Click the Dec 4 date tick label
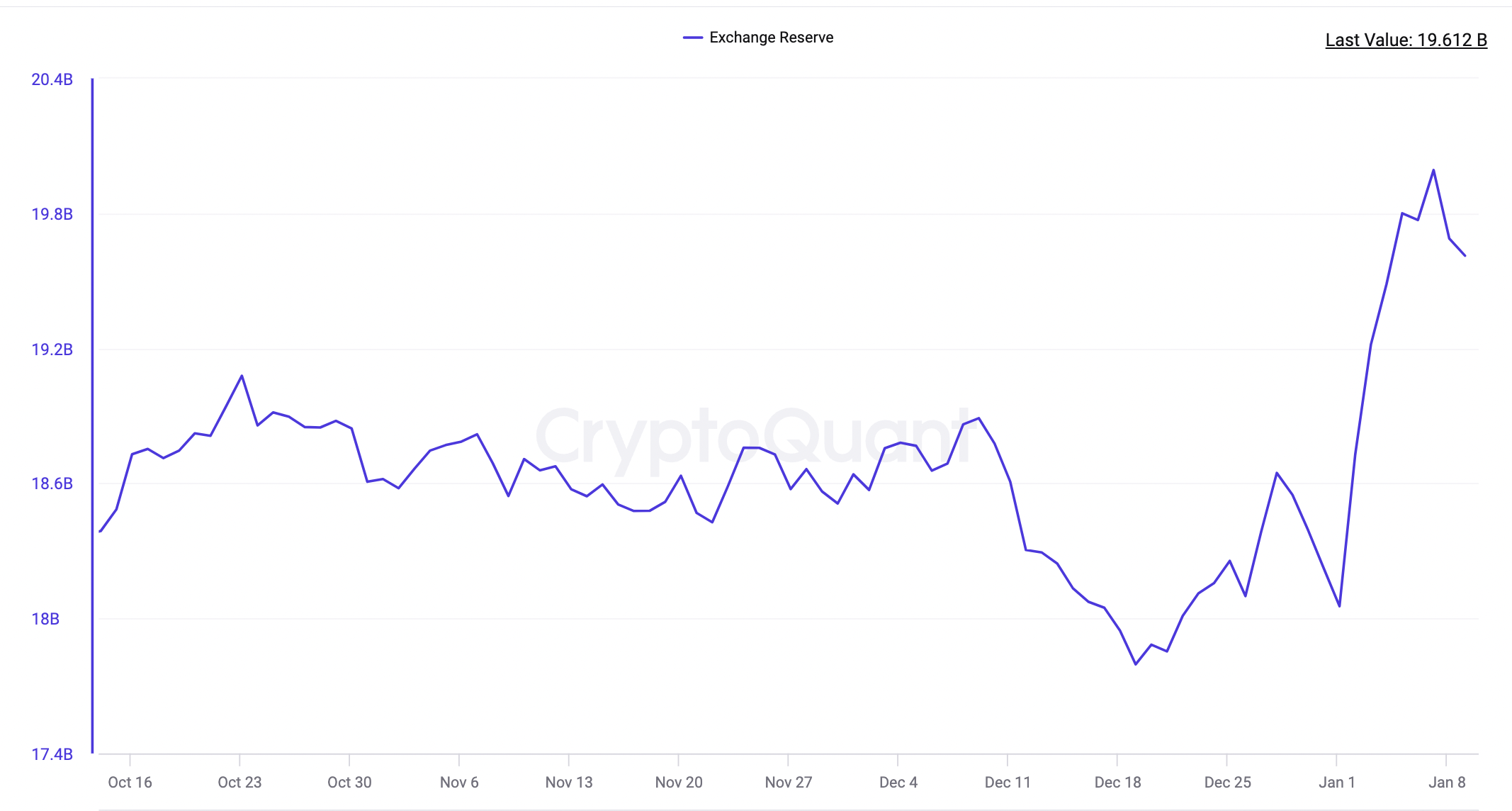 [898, 782]
